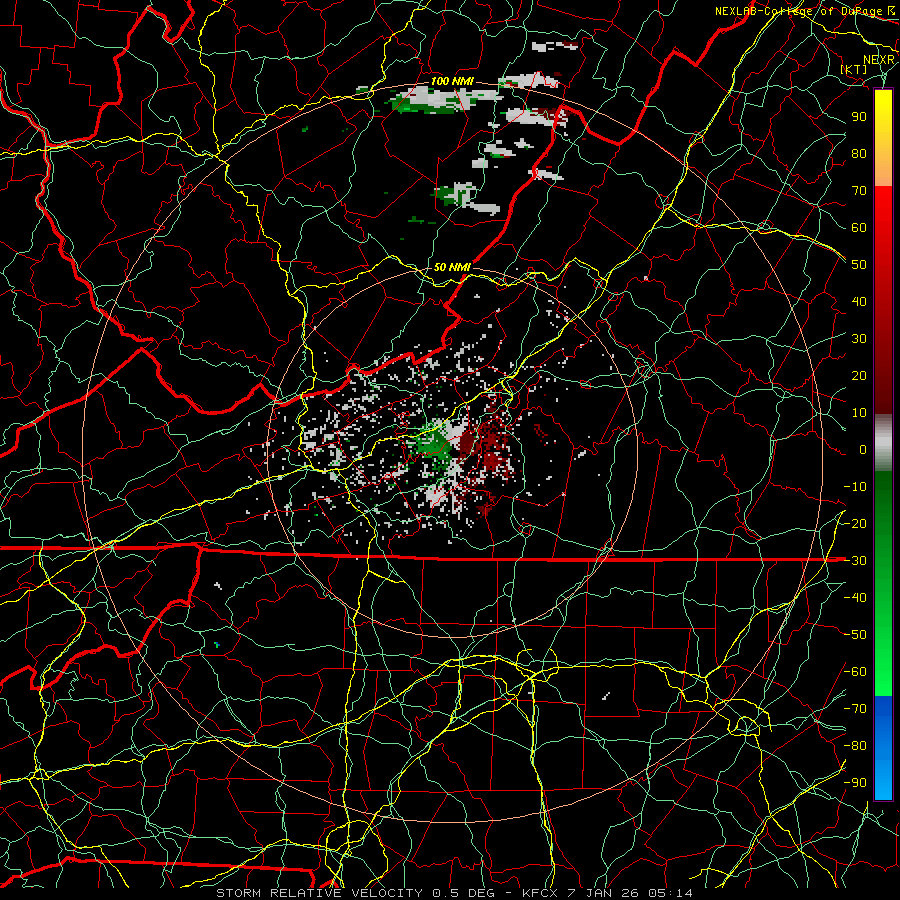Click the dark red outbound velocity patch near radar center
The image size is (900, 900).
466,444
